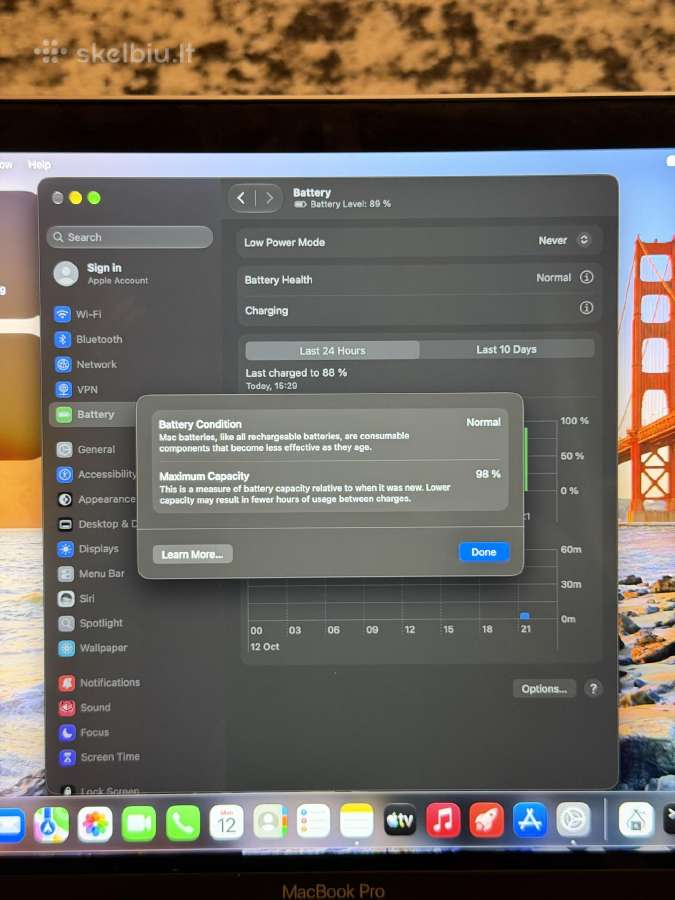The image size is (675, 900).
Task: Click the Launchpad rocket icon in Dock
Action: pos(487,820)
